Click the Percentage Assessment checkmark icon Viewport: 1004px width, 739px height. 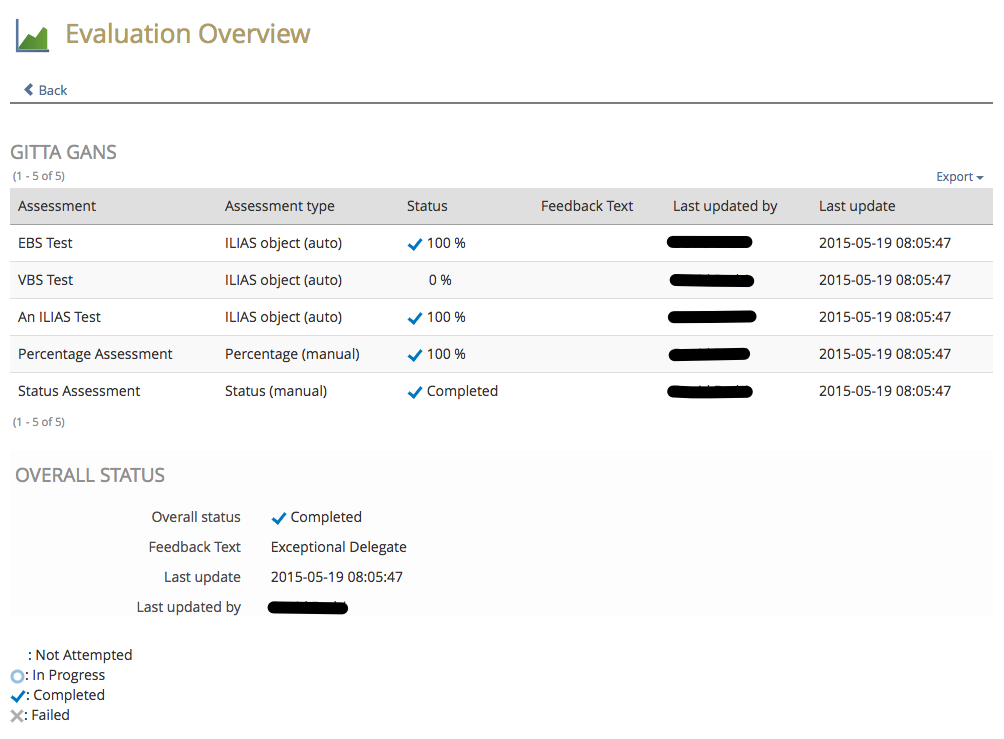point(415,355)
